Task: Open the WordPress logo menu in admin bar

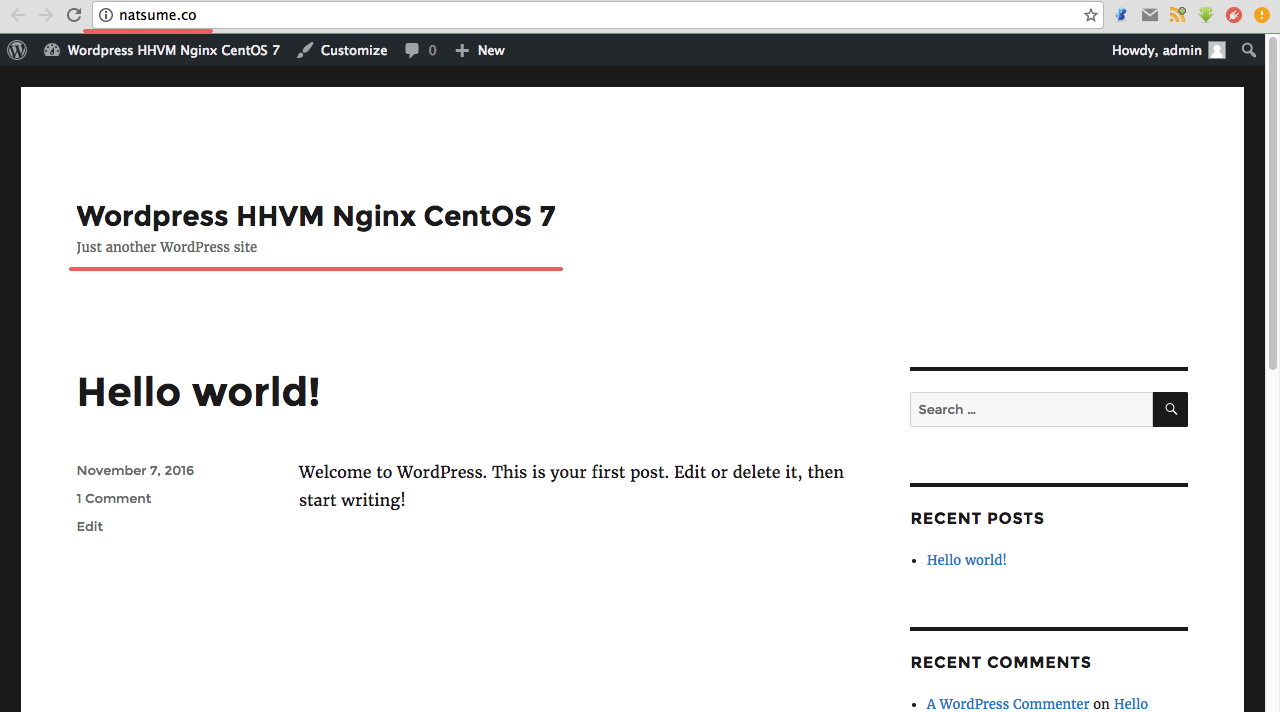Action: point(17,50)
